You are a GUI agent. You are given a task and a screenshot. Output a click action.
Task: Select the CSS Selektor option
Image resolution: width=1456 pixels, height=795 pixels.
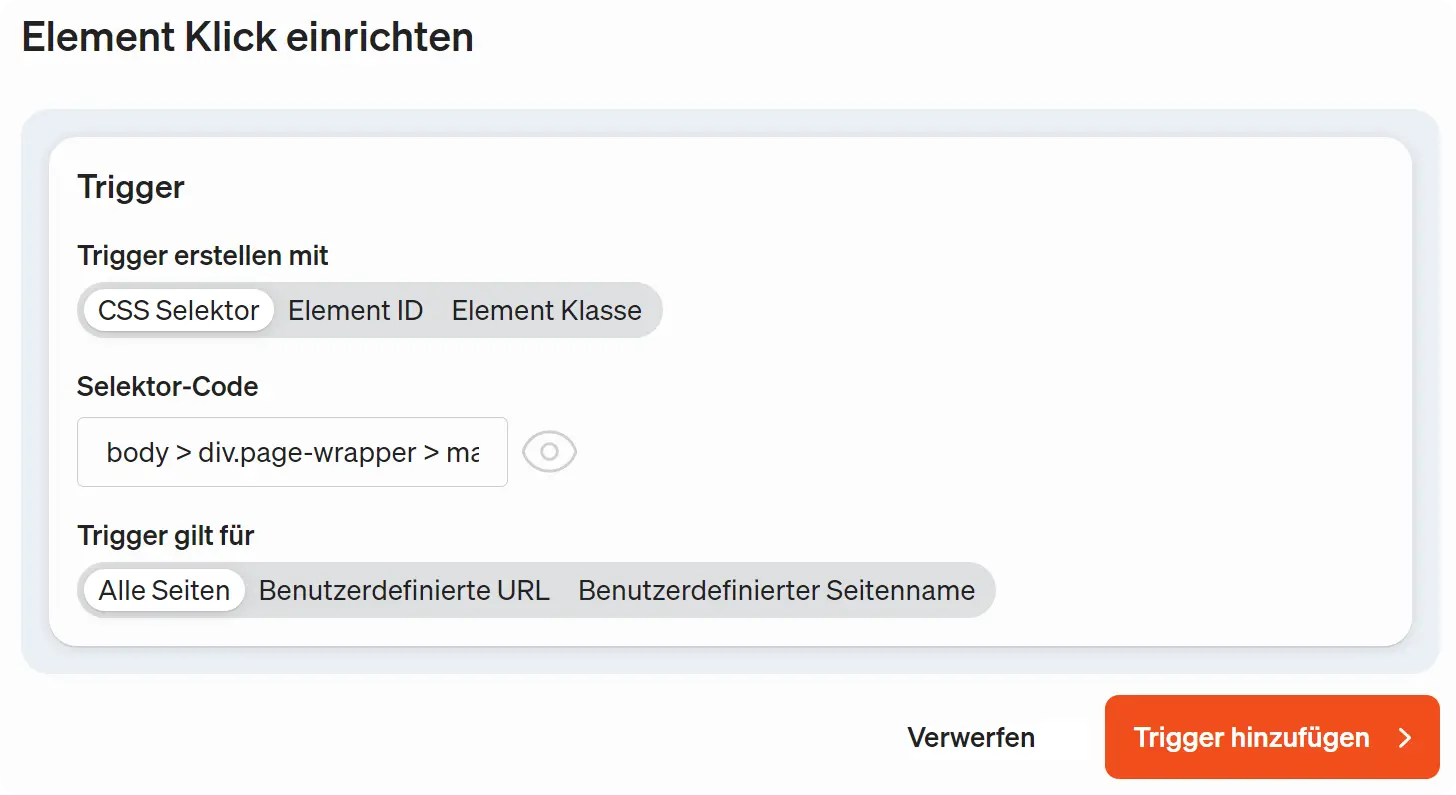tap(177, 310)
